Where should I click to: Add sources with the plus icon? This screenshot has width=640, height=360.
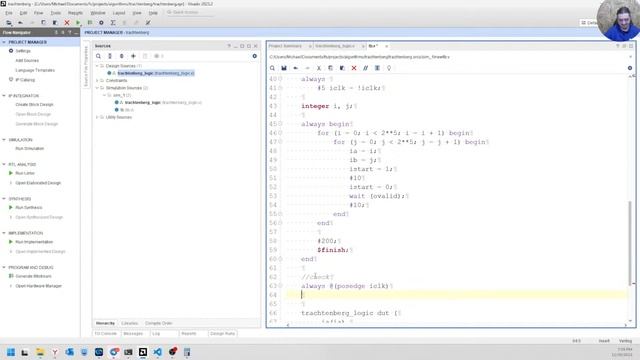pos(133,56)
